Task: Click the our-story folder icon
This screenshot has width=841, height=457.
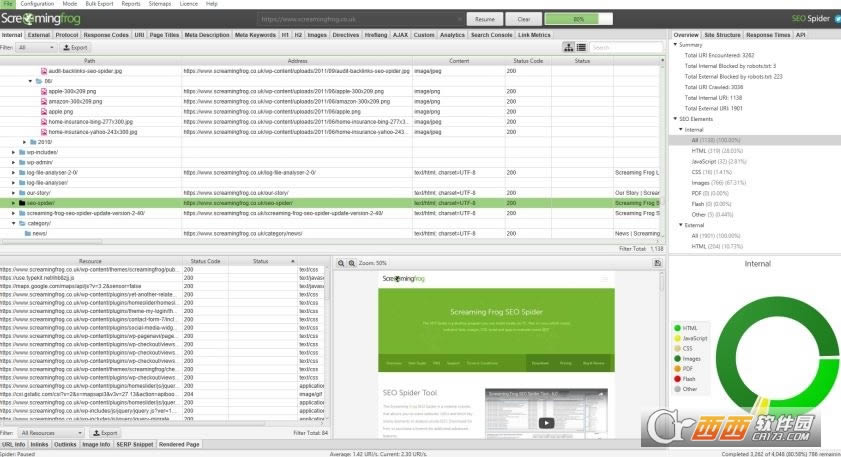Action: (x=22, y=193)
